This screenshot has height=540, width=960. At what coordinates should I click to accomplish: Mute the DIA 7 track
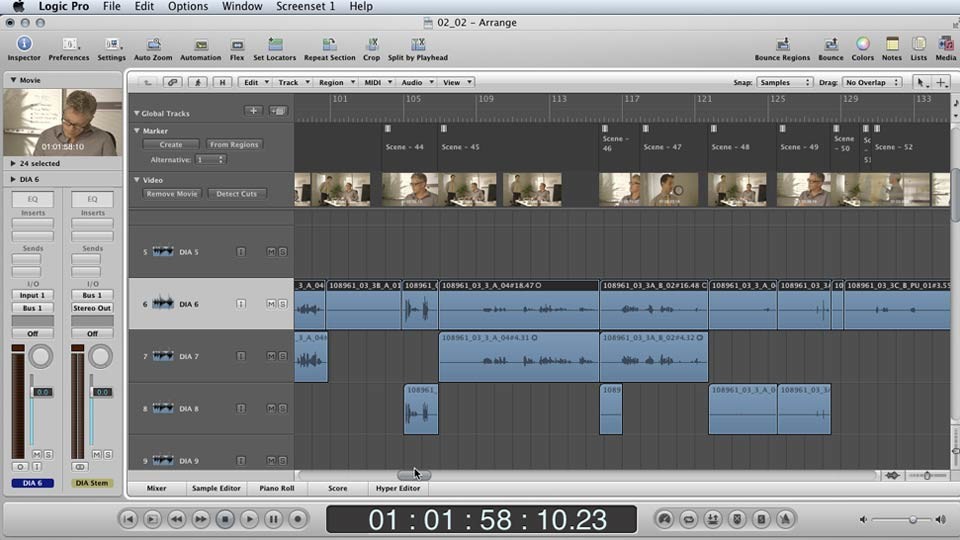click(271, 356)
